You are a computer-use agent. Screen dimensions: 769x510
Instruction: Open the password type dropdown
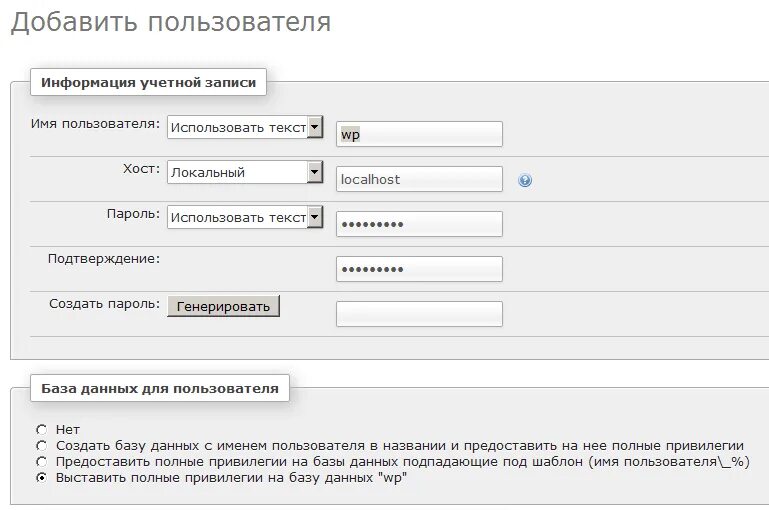pyautogui.click(x=245, y=216)
